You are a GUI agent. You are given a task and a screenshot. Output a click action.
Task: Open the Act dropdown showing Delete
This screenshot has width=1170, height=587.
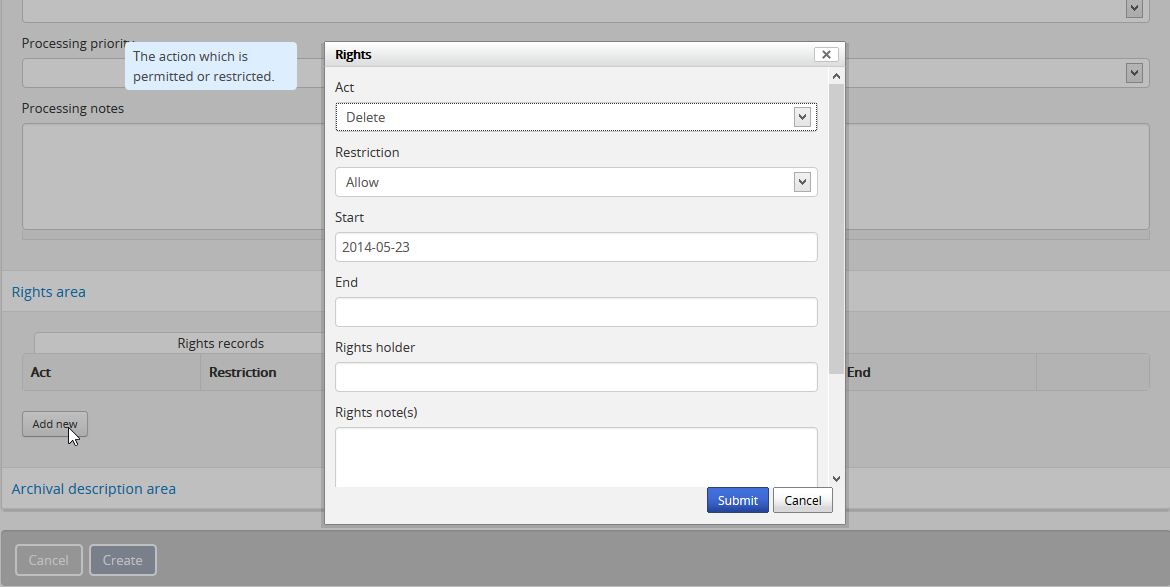[575, 117]
